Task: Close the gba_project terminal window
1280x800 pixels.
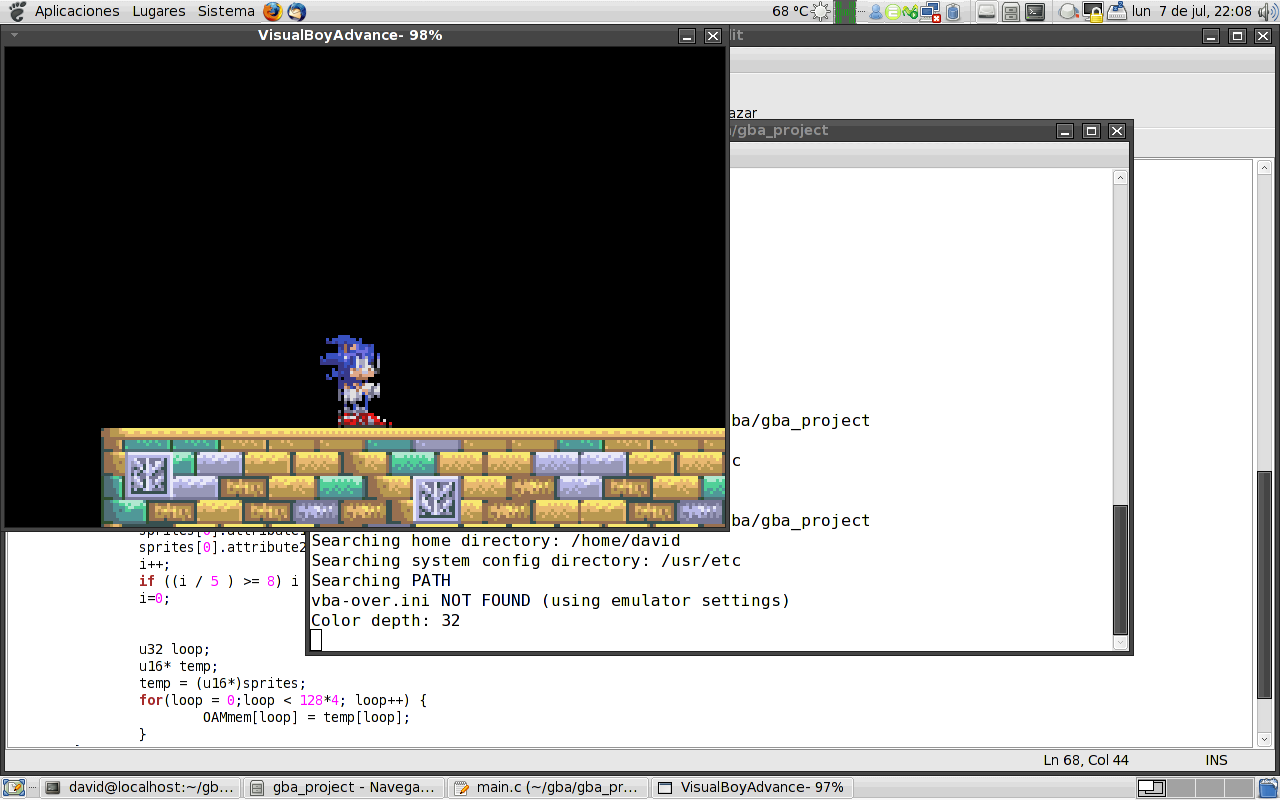Action: tap(1117, 131)
